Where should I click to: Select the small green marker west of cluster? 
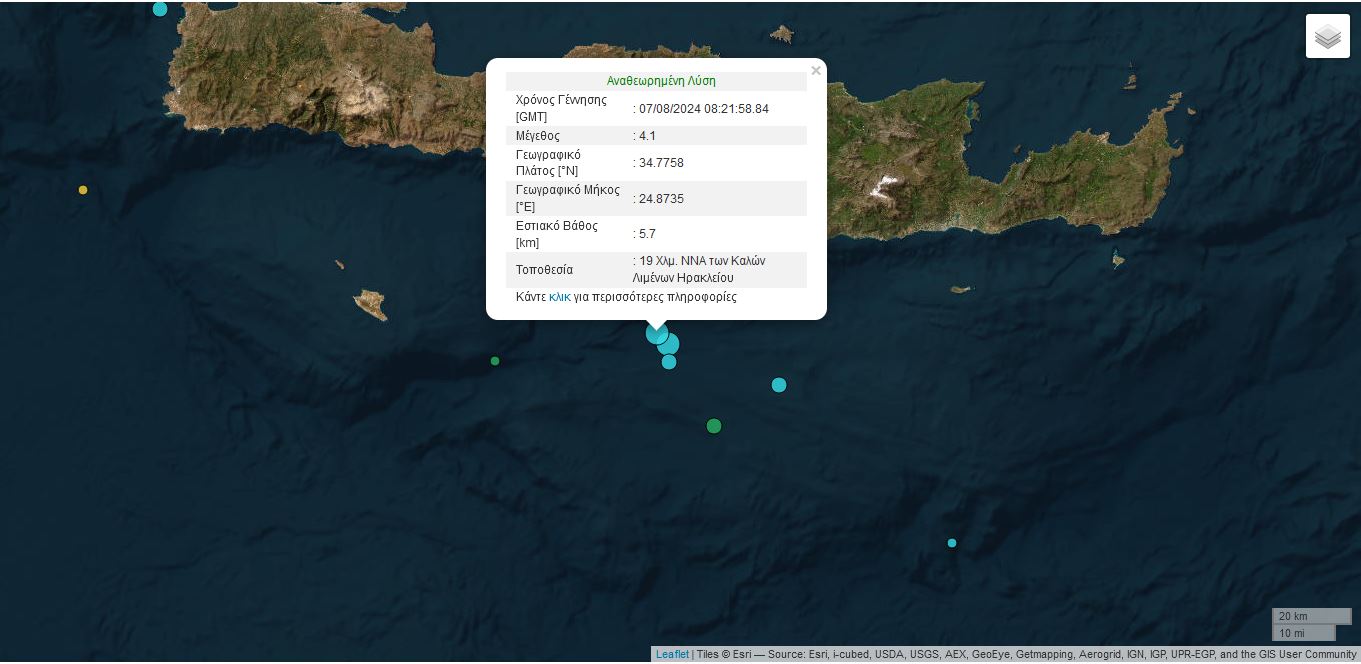click(x=495, y=361)
